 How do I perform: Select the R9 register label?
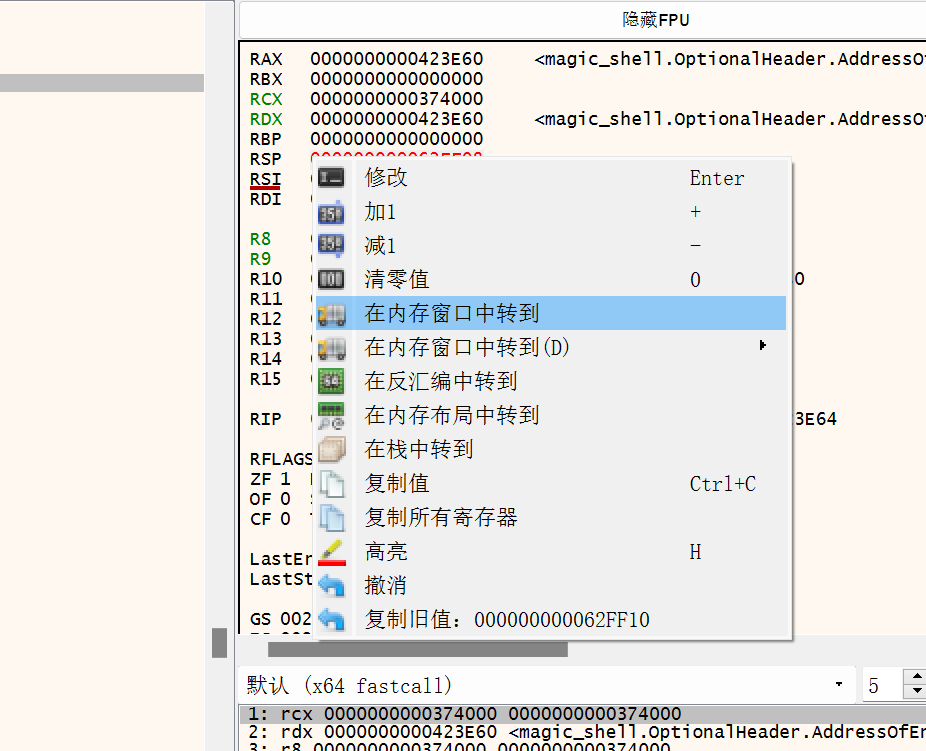coord(260,259)
